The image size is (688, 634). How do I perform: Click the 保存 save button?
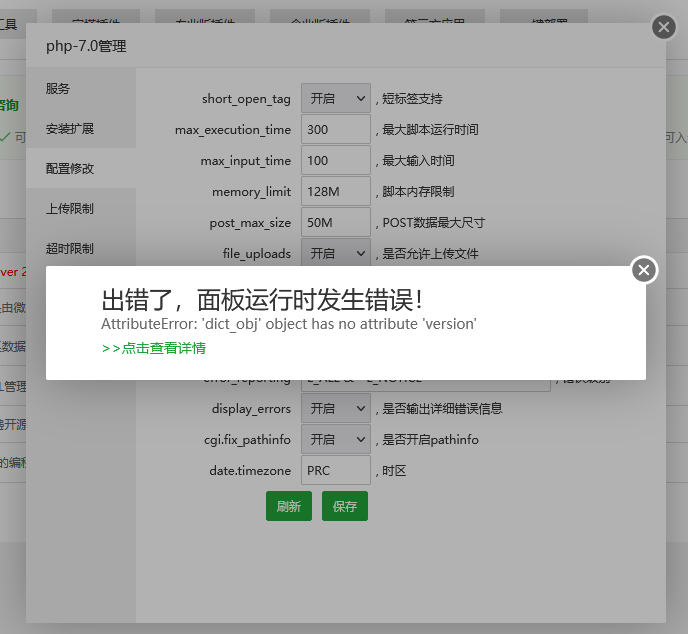coord(345,506)
